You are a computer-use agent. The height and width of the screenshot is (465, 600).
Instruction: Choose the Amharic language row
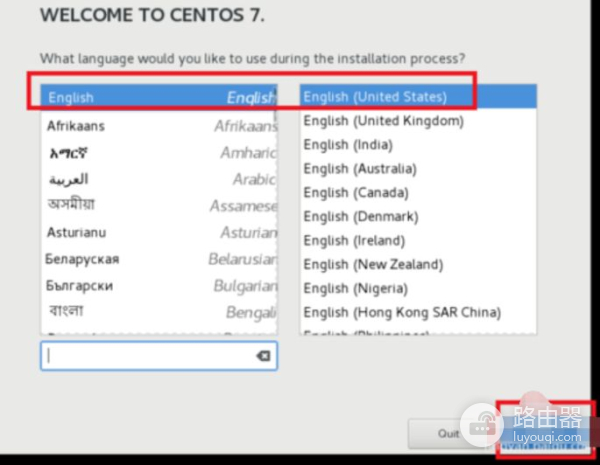point(160,153)
